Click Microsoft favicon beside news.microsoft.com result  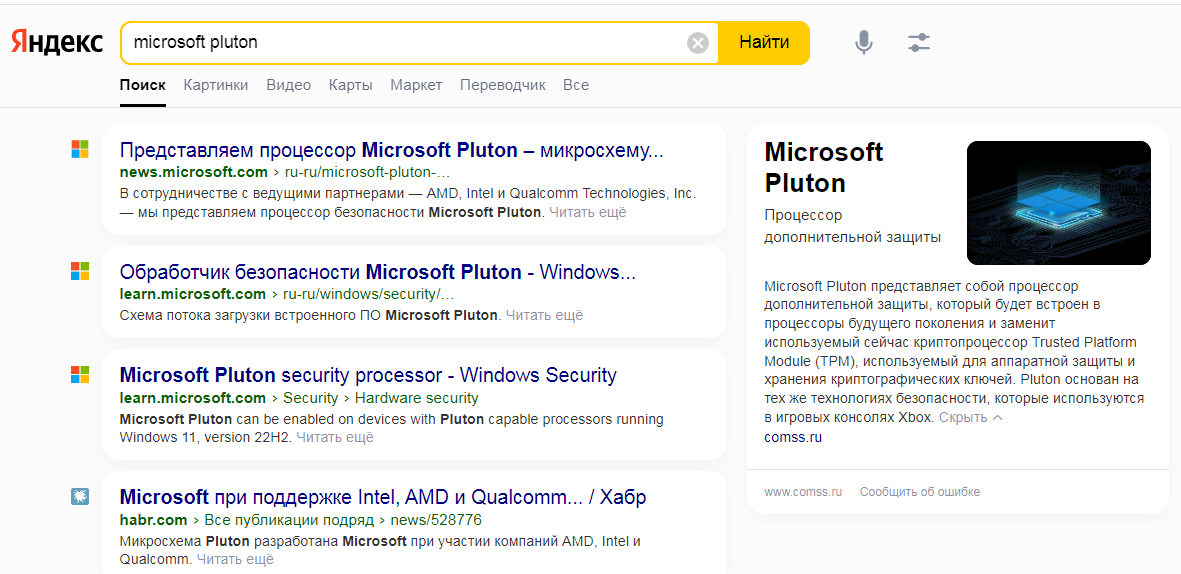click(x=80, y=149)
